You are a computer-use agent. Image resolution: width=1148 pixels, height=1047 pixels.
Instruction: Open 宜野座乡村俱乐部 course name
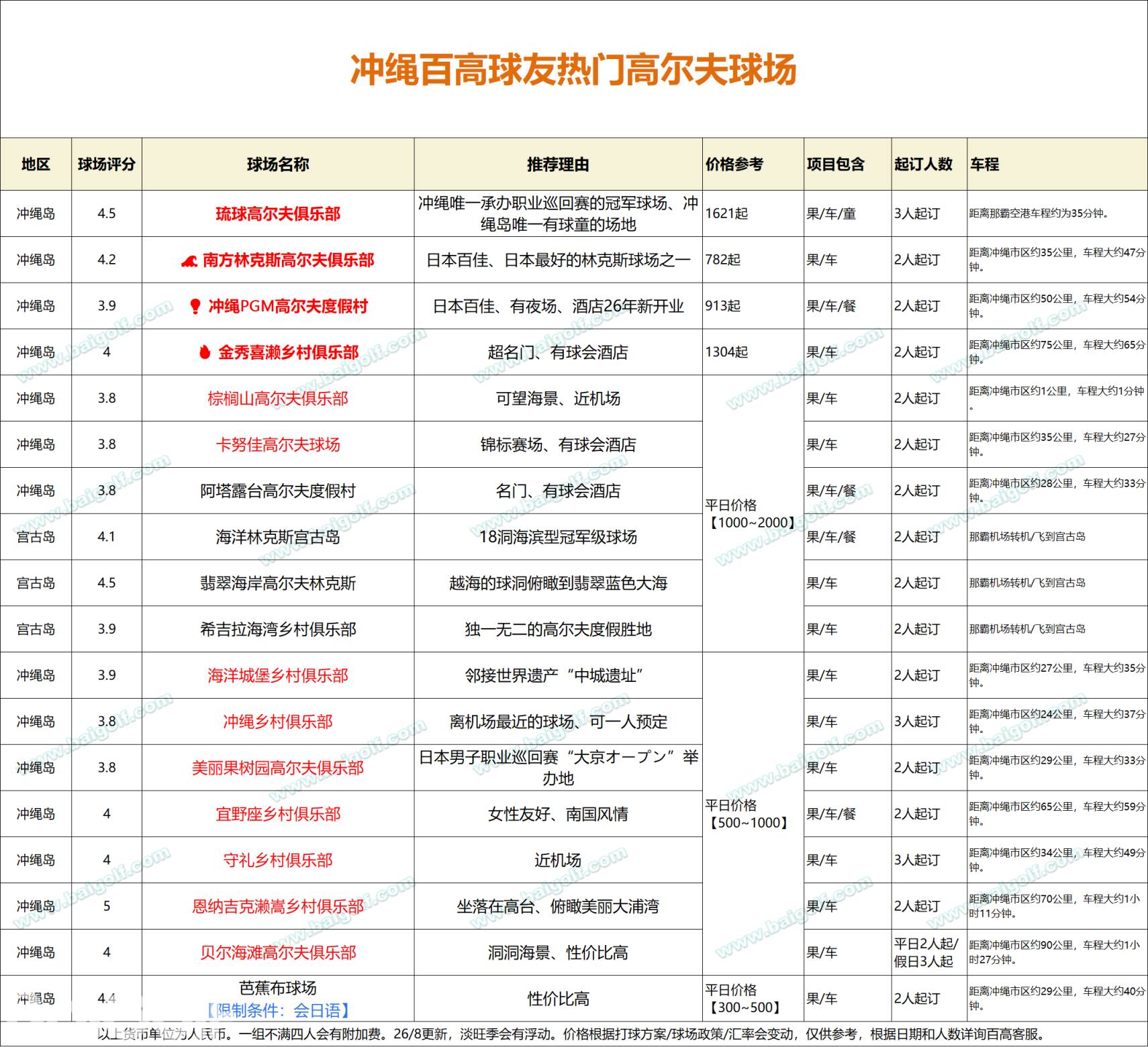pos(278,814)
